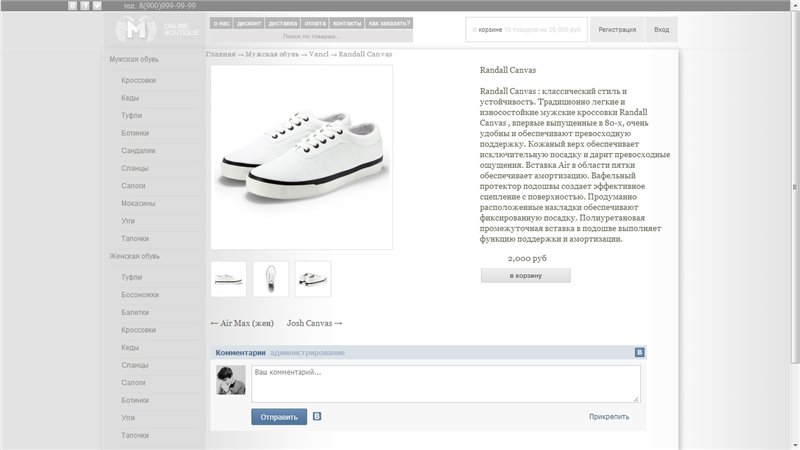The image size is (800, 450).
Task: Add the item with в корзину button
Action: (x=526, y=276)
